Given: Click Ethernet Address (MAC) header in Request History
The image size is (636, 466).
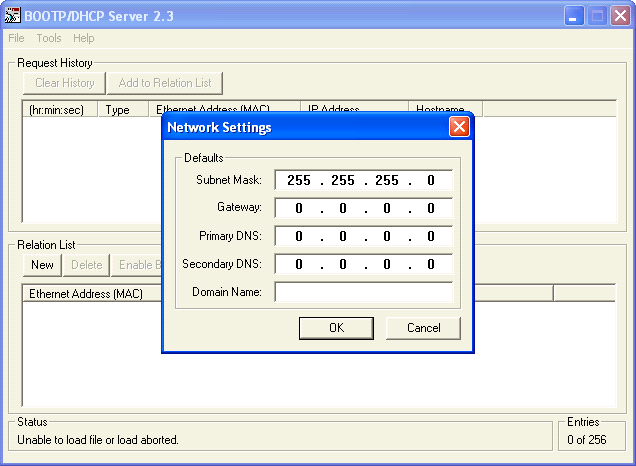Looking at the screenshot, I should (225, 106).
